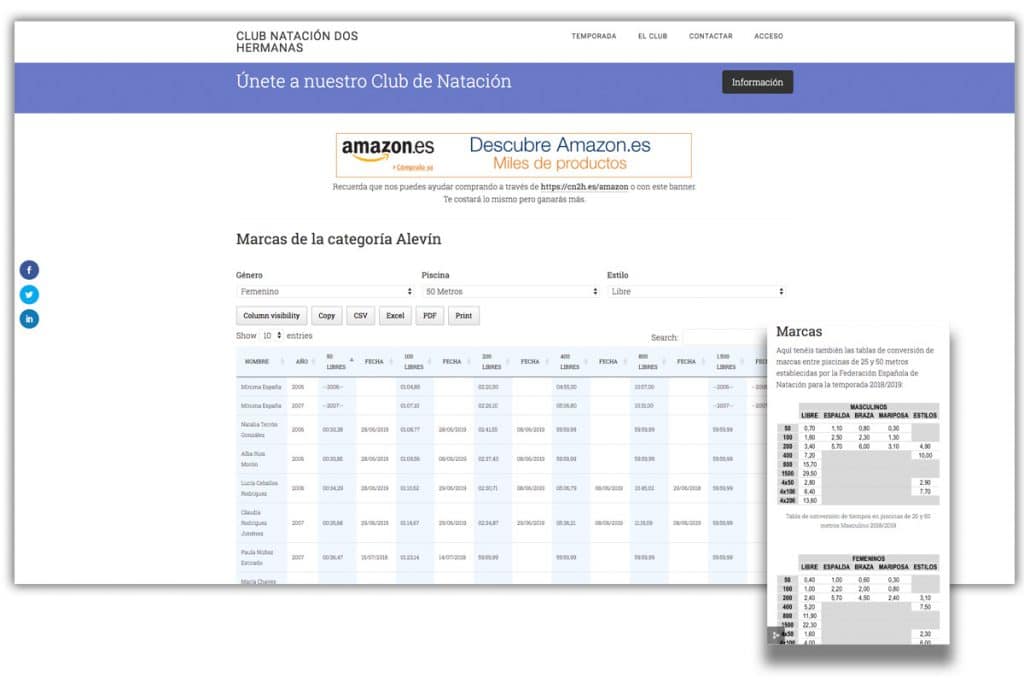Select the Paula Núñez Estrada row name
This screenshot has height=683, width=1024.
pyautogui.click(x=257, y=557)
